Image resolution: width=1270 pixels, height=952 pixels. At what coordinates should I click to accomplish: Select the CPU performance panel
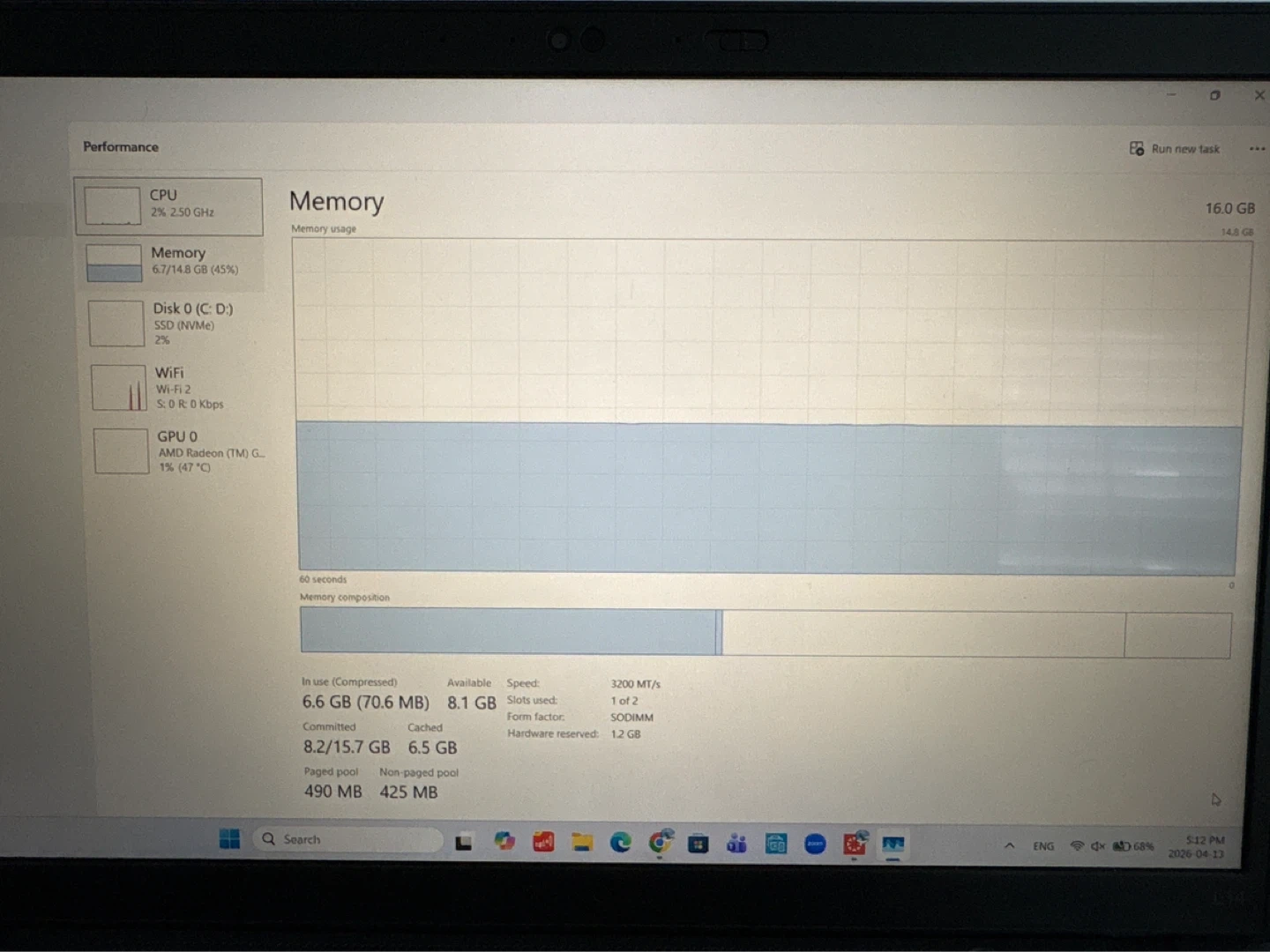click(x=168, y=206)
